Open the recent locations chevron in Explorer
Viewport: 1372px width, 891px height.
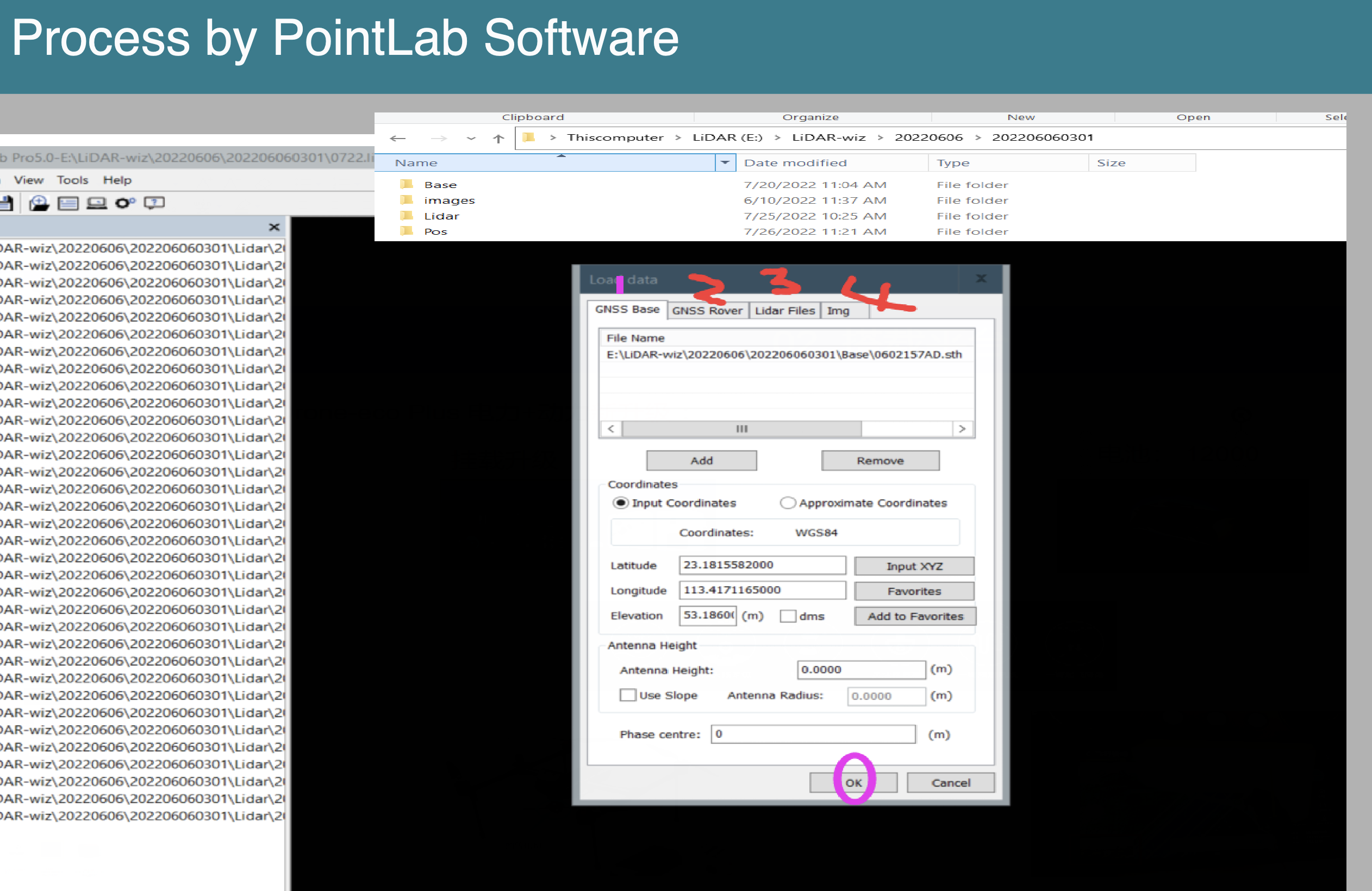coord(471,139)
